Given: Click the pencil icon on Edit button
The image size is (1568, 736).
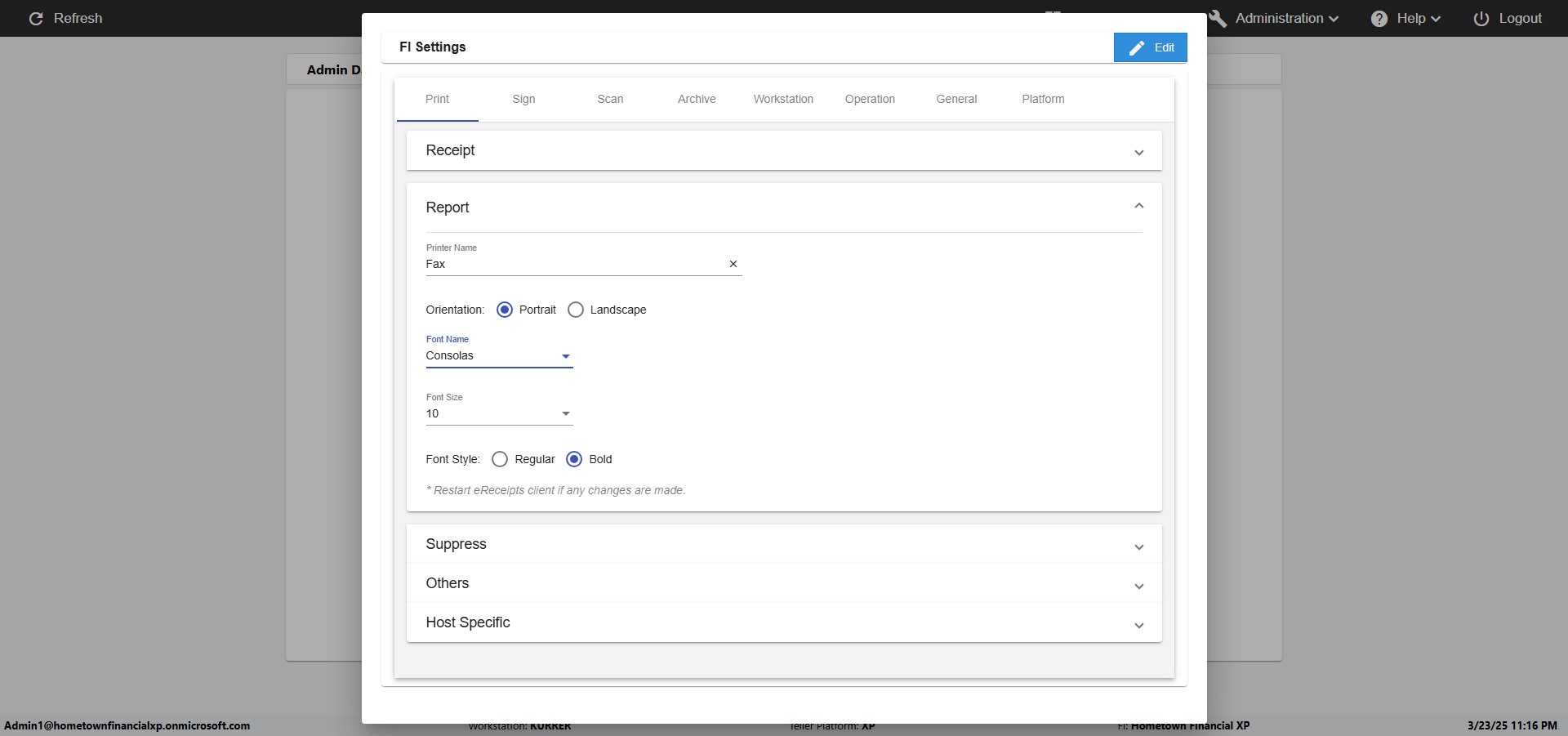Looking at the screenshot, I should pyautogui.click(x=1136, y=48).
